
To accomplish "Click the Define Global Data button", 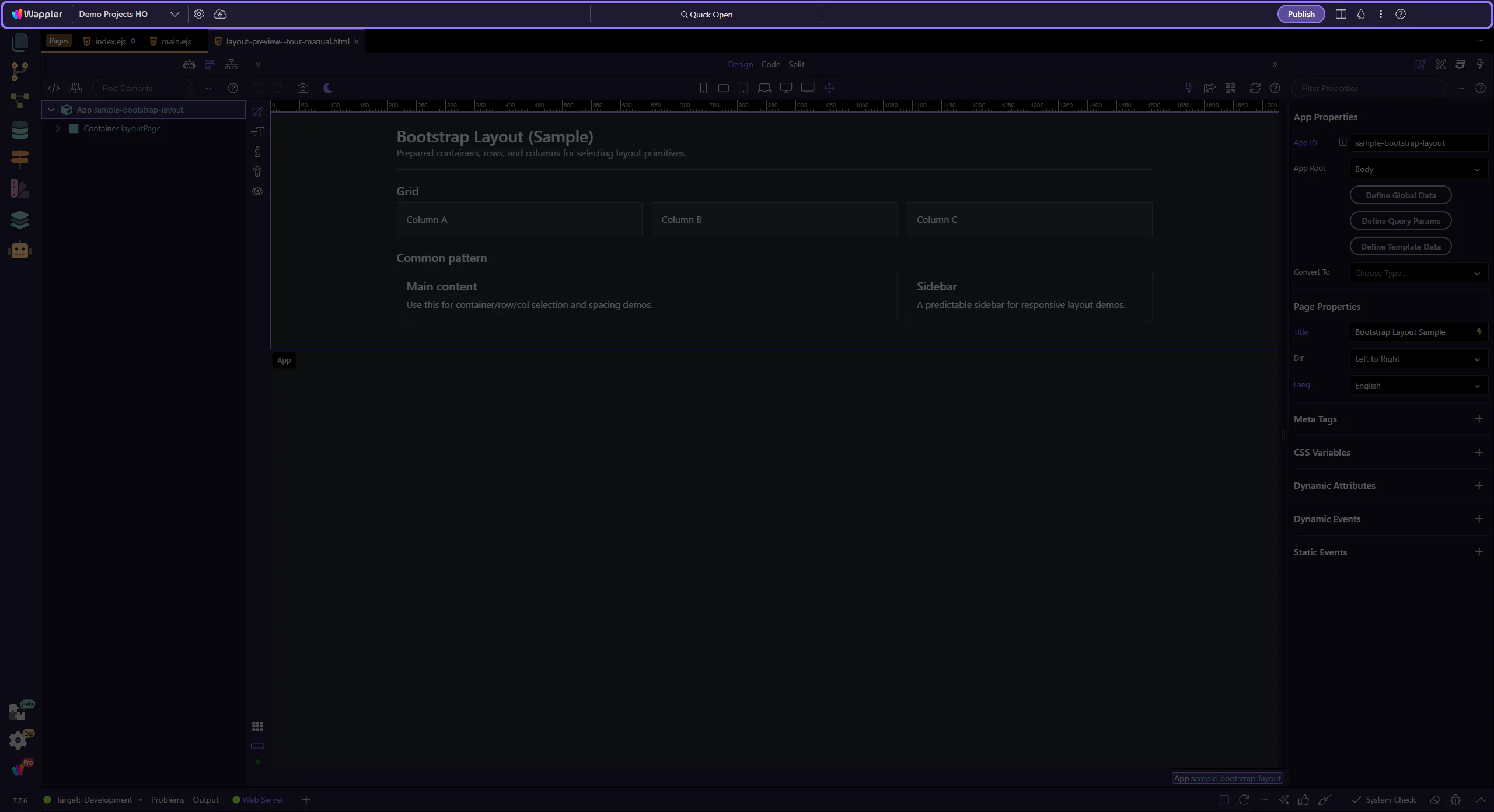I will point(1400,195).
